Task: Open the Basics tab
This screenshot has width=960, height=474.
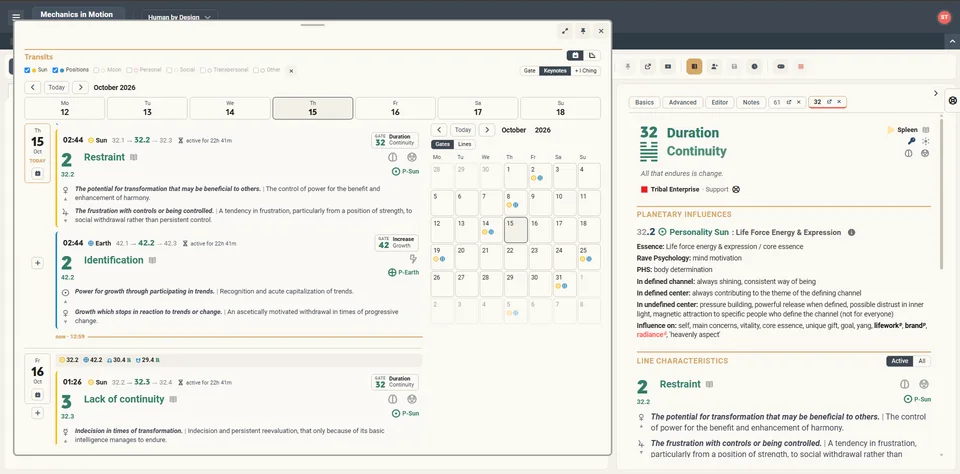Action: [644, 102]
